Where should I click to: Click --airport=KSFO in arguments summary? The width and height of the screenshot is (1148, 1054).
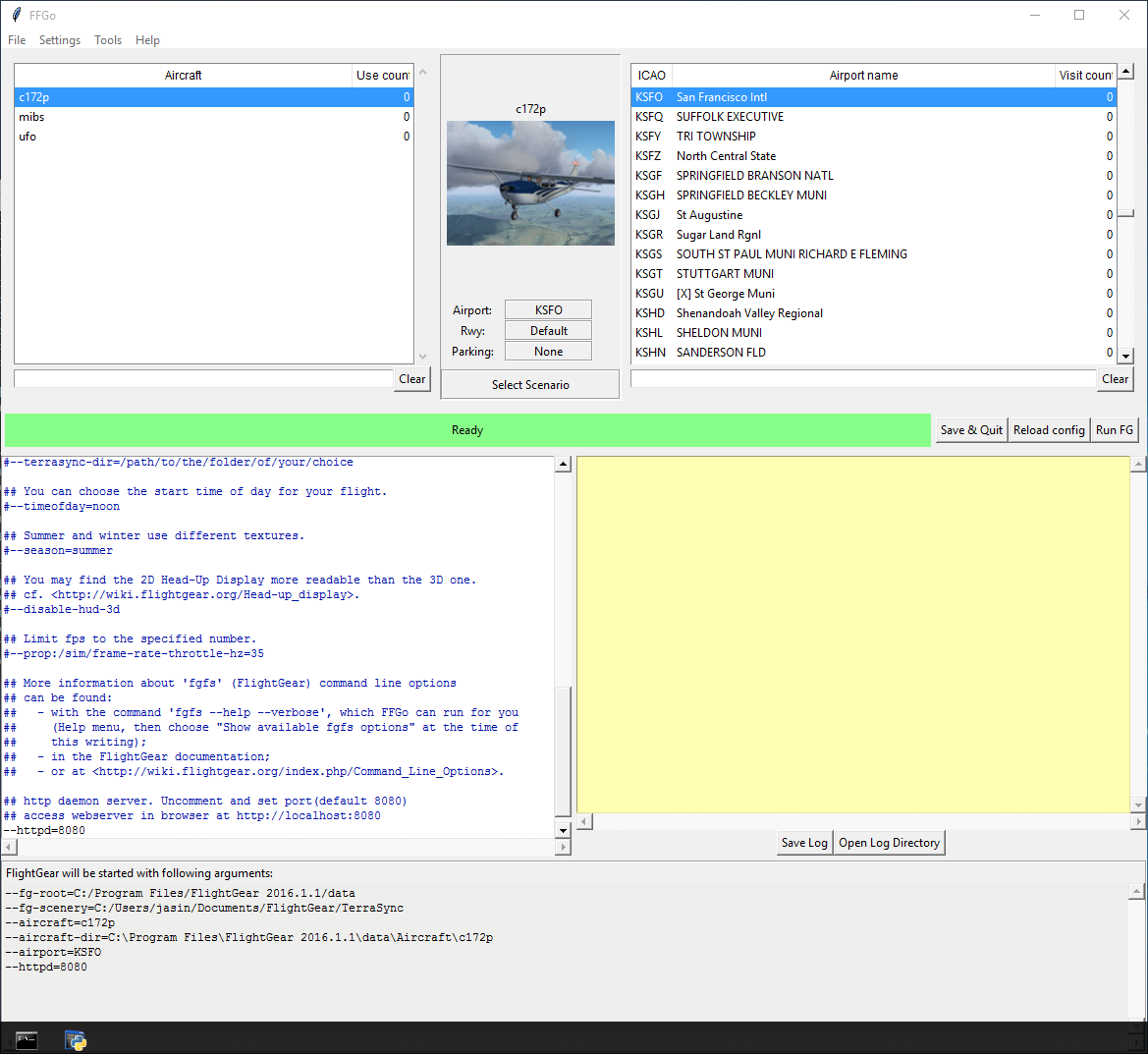(53, 952)
